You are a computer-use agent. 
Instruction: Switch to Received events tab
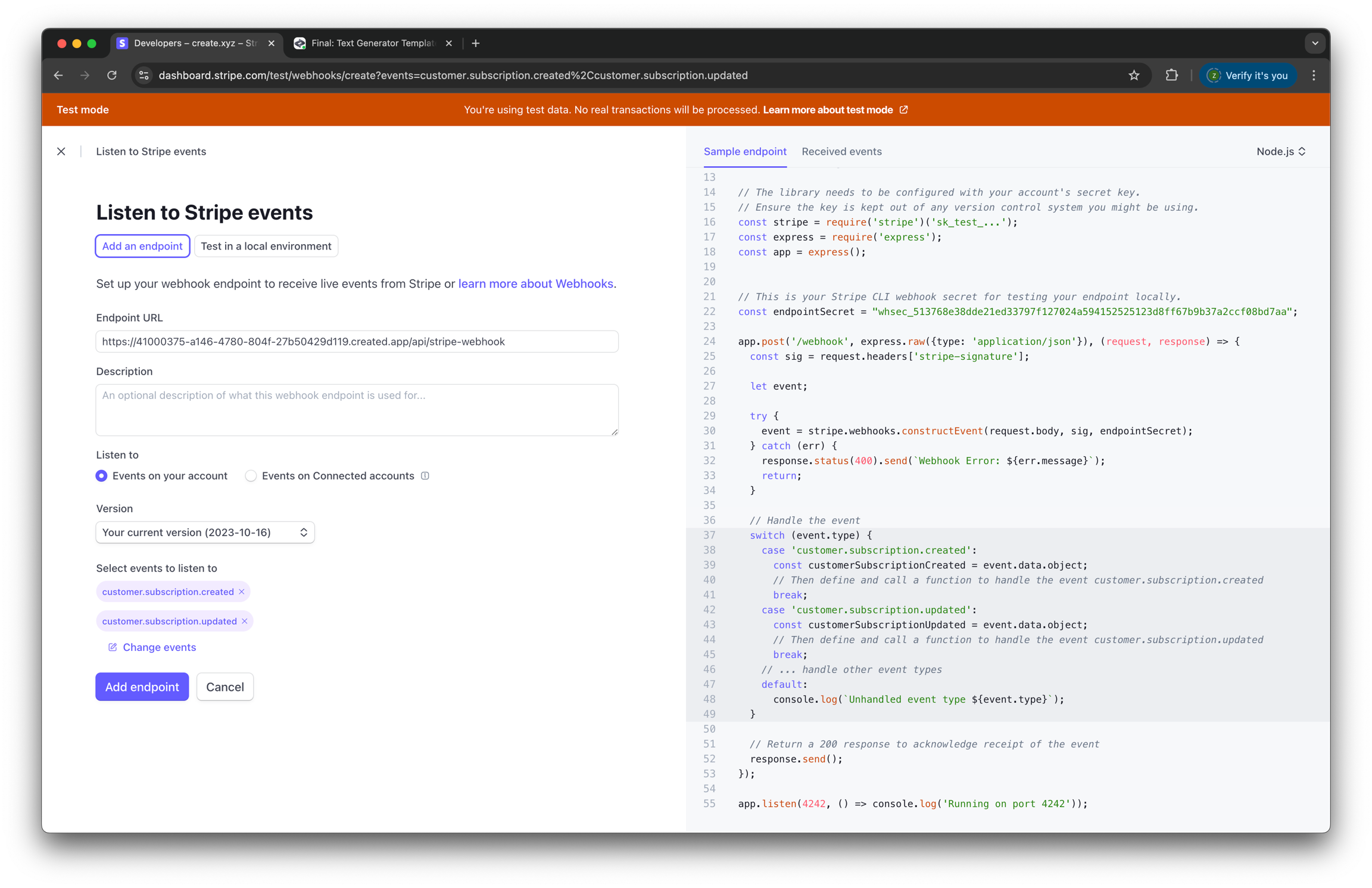coord(841,151)
